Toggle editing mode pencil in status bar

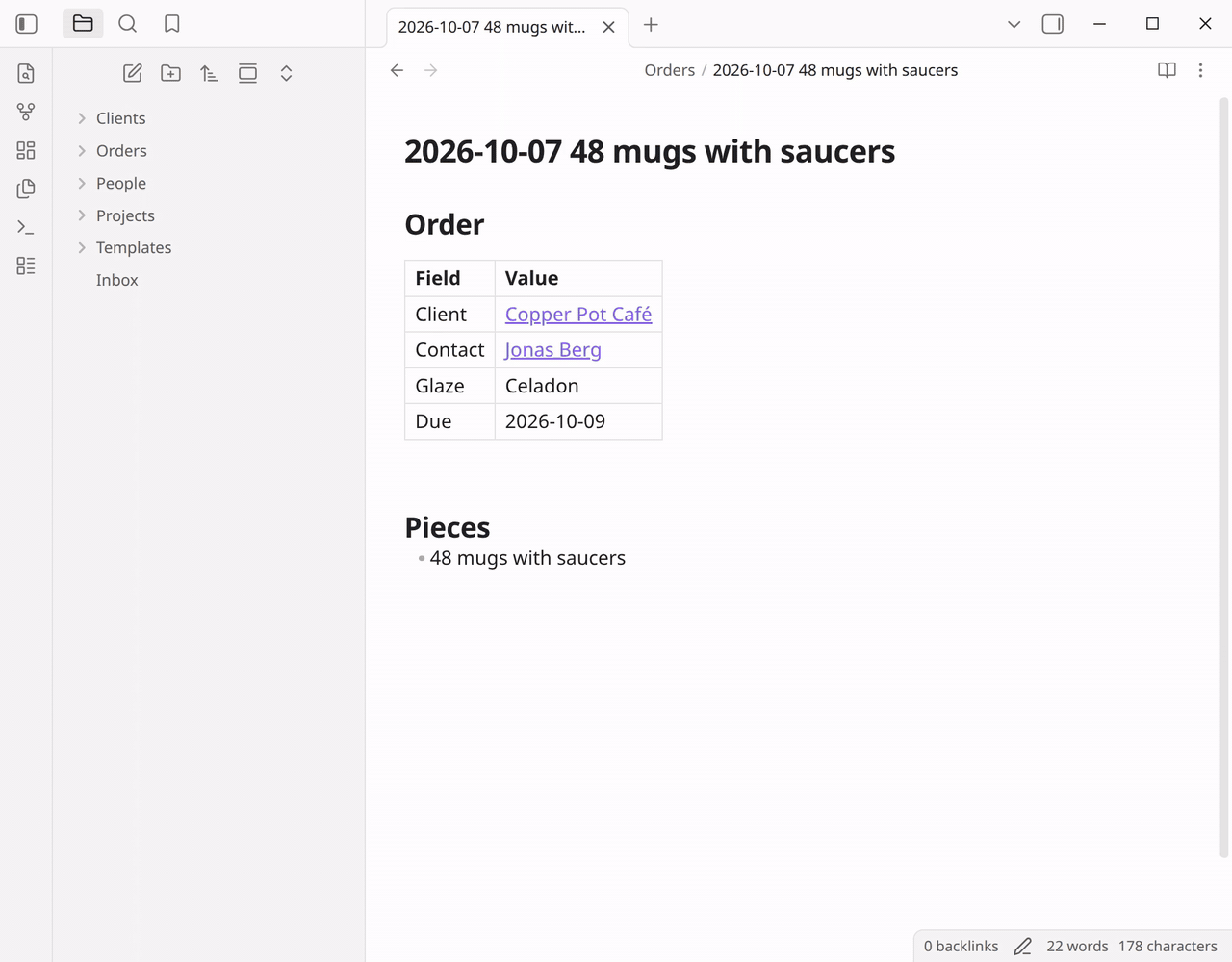(1023, 947)
